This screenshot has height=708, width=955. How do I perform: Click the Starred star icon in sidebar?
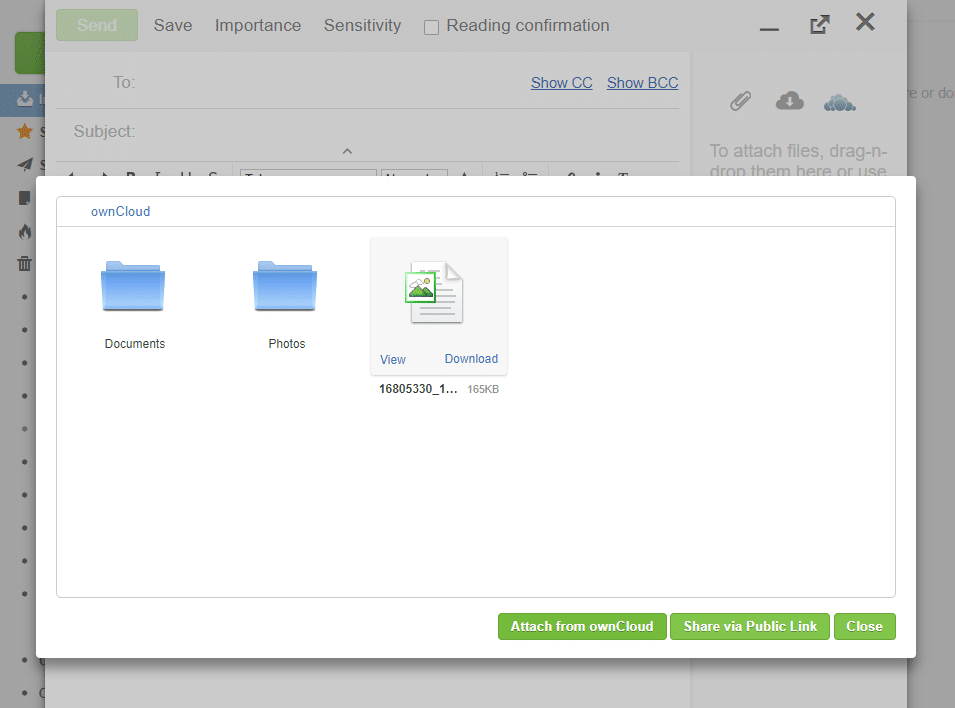(24, 131)
